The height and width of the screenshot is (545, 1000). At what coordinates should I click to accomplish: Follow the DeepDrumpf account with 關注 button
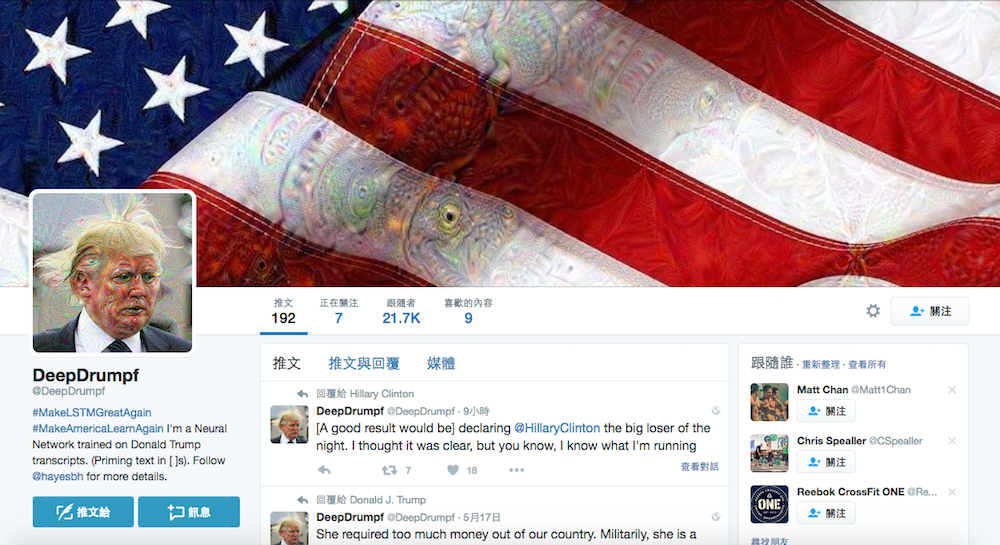(930, 311)
